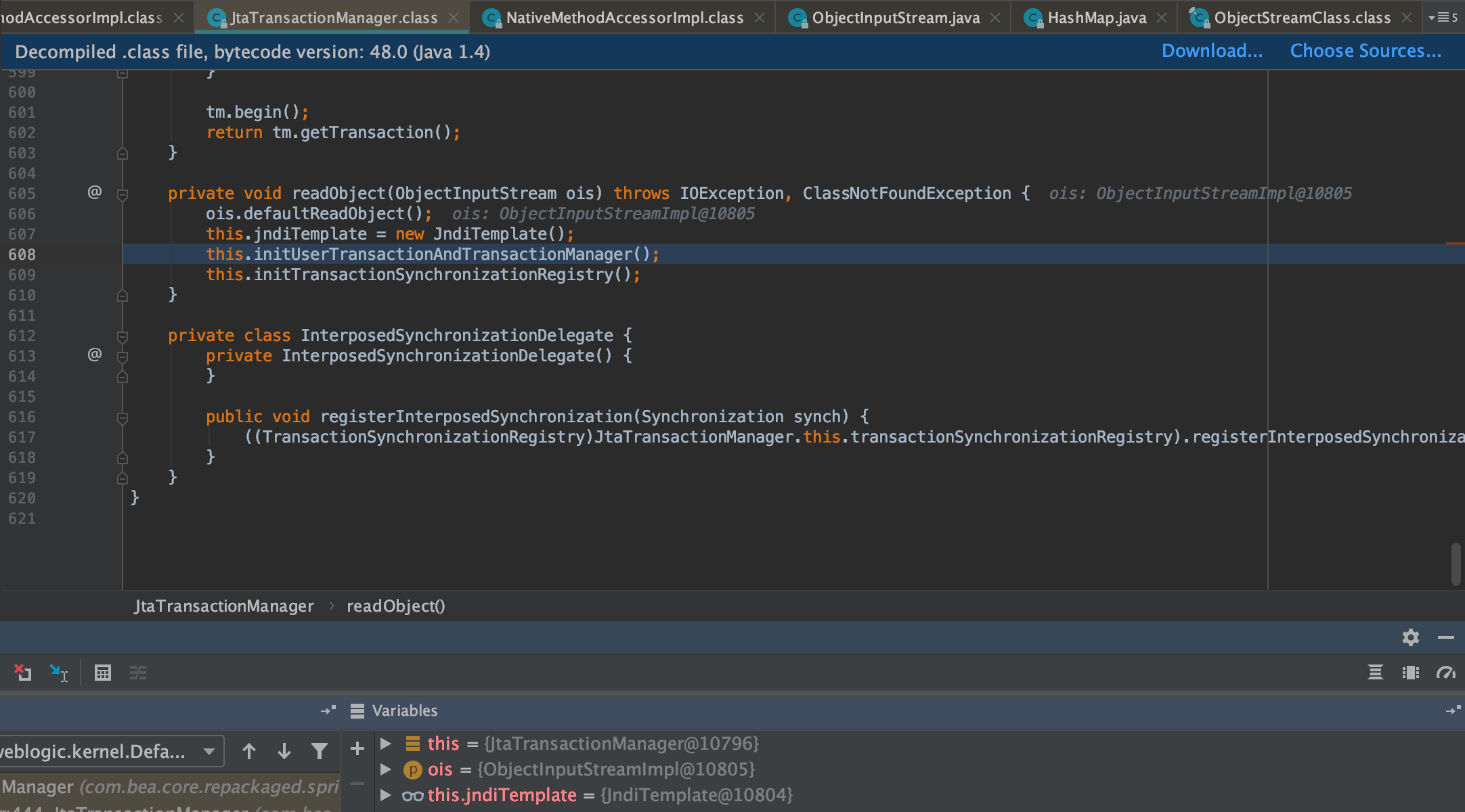Expand the 'ois' variable entry
Image resolution: width=1465 pixels, height=812 pixels.
pos(386,769)
